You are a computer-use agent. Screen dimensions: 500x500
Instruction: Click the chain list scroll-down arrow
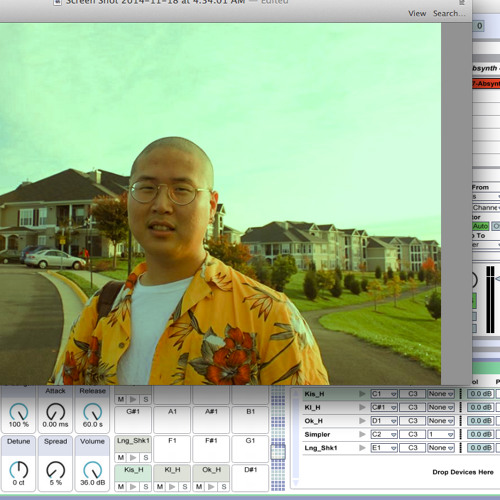tap(295, 483)
